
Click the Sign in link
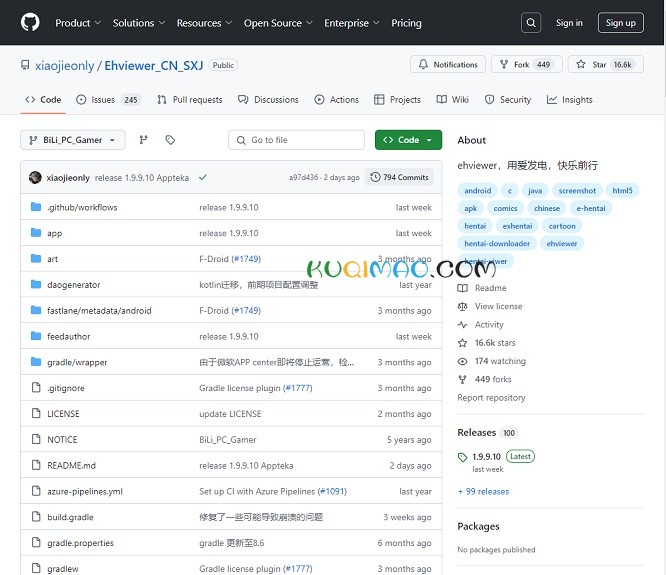point(569,23)
